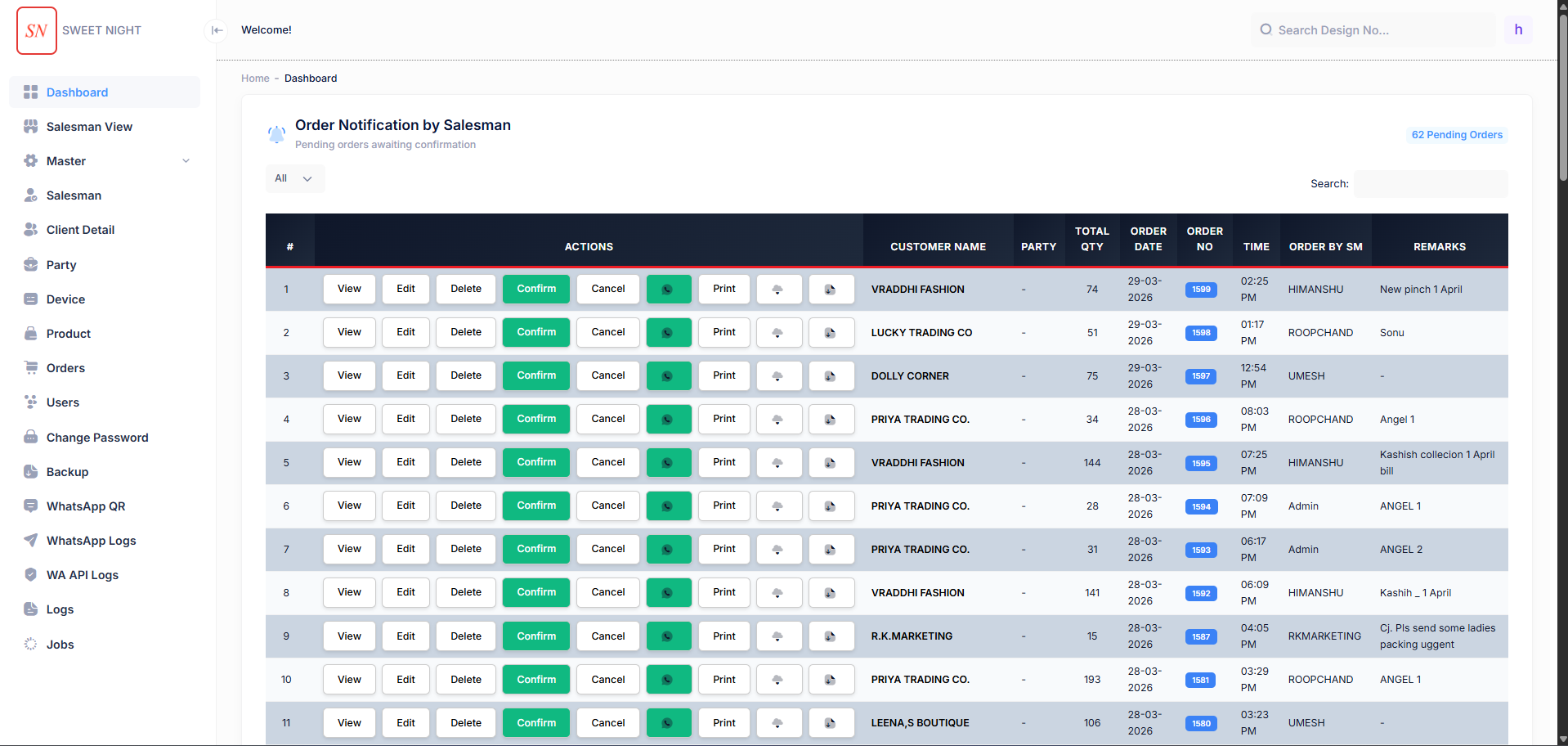Open the user profile avatar labeled h
This screenshot has width=1568, height=746.
(x=1517, y=29)
